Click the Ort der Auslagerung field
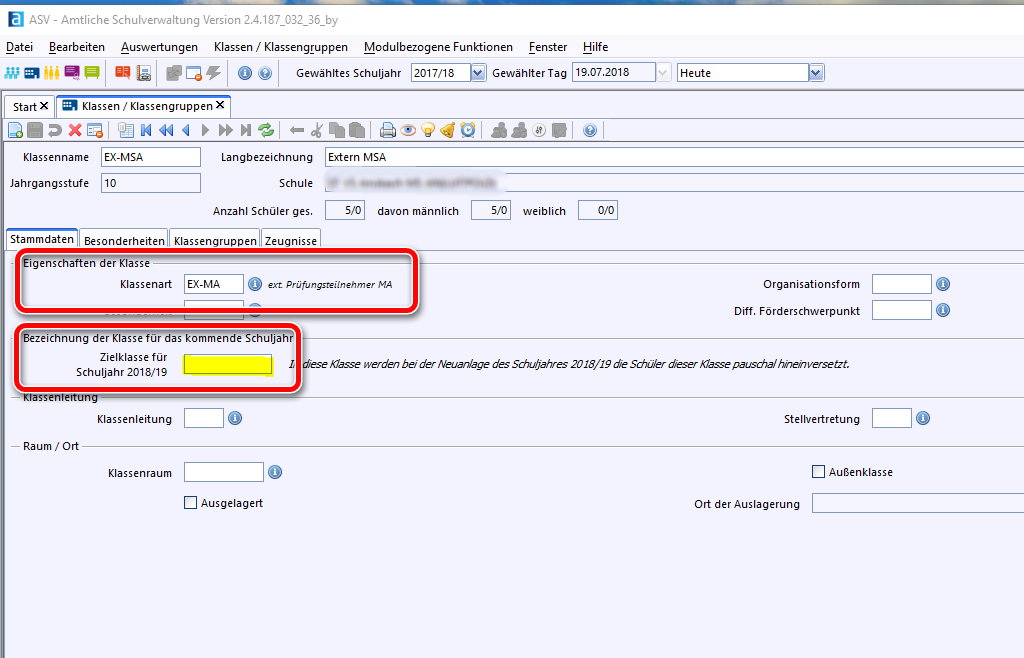The width and height of the screenshot is (1024, 658). click(918, 503)
